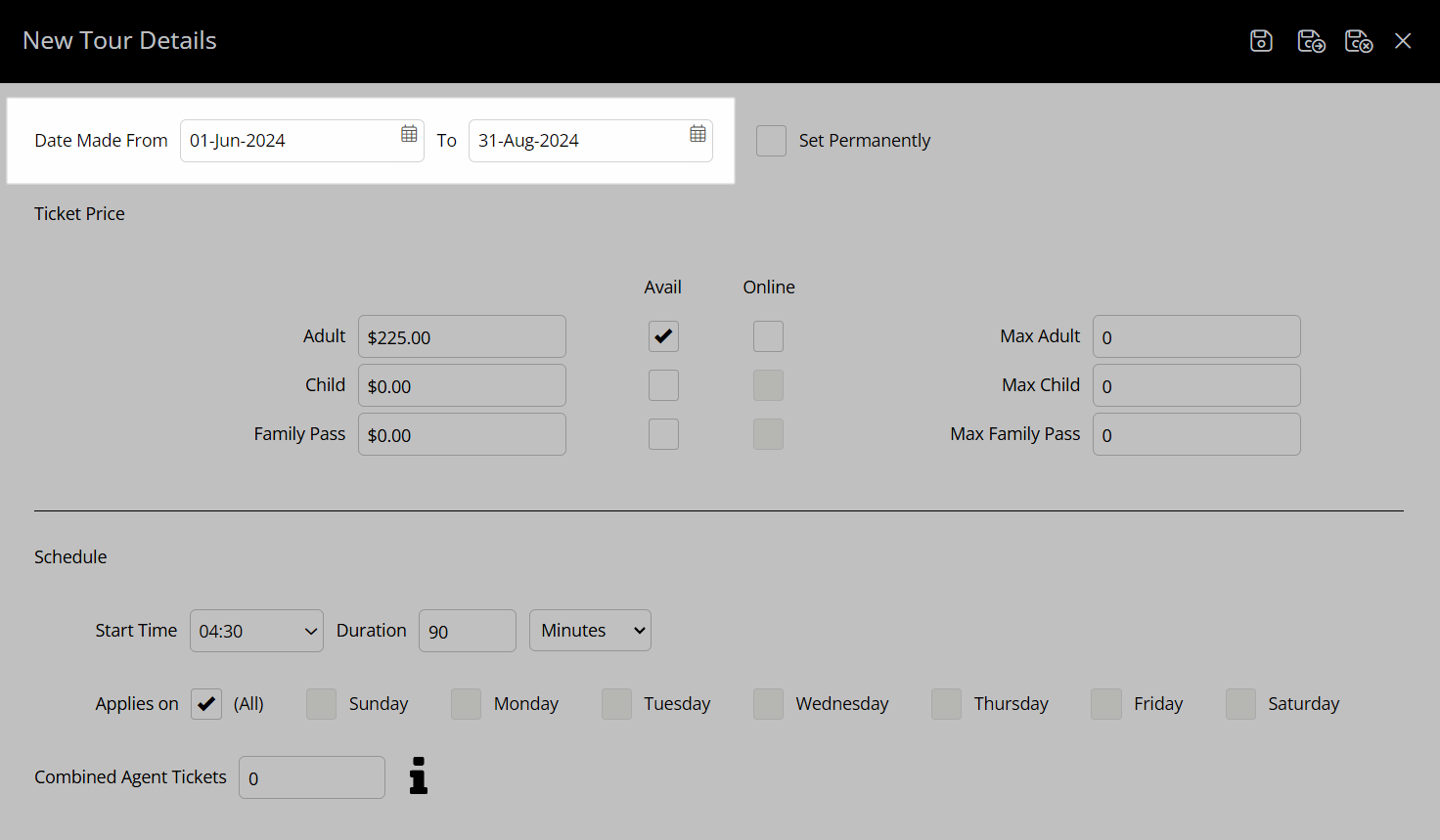Viewport: 1440px width, 840px height.
Task: Check the Wednesday checkbox
Action: (768, 704)
